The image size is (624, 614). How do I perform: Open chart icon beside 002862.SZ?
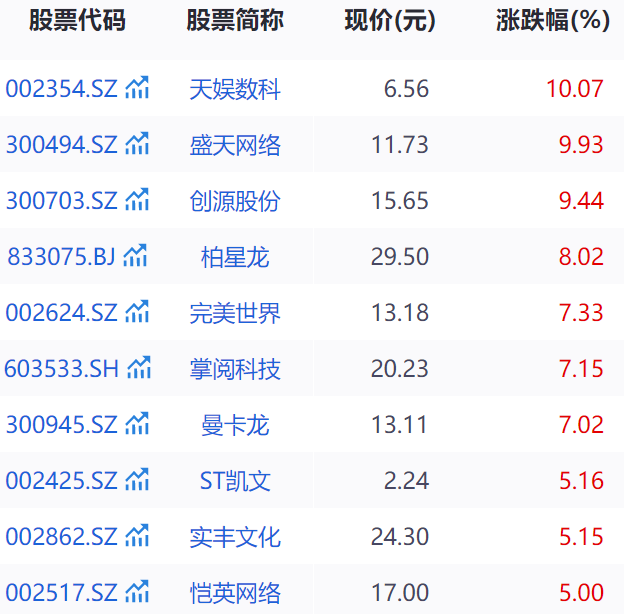[x=137, y=536]
